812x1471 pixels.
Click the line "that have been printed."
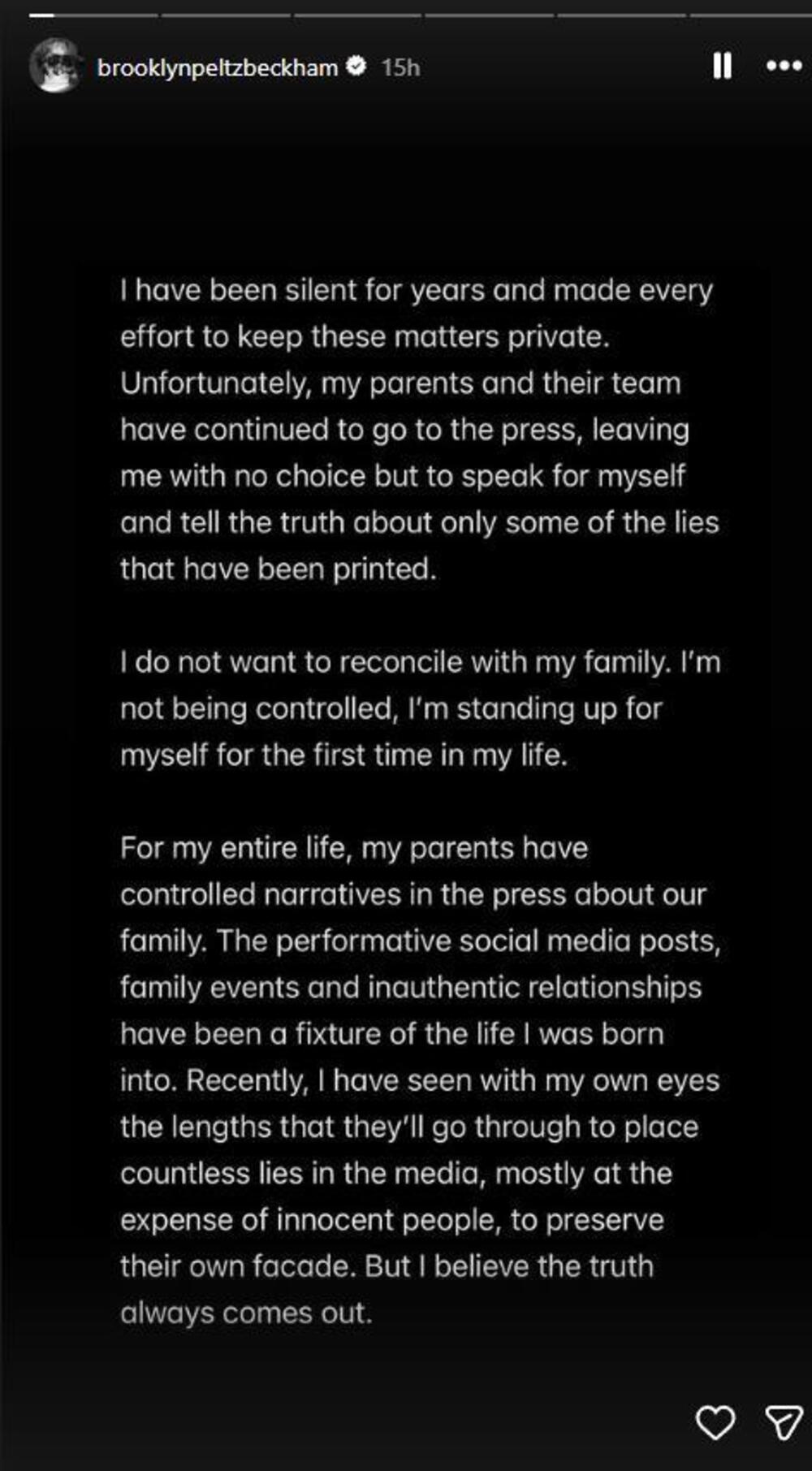click(278, 569)
